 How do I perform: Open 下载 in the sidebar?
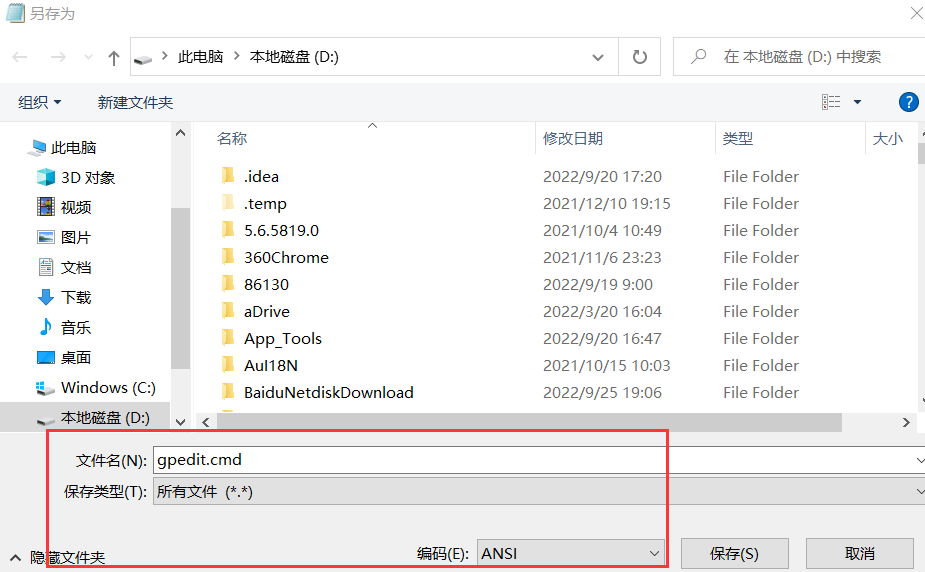pyautogui.click(x=76, y=297)
